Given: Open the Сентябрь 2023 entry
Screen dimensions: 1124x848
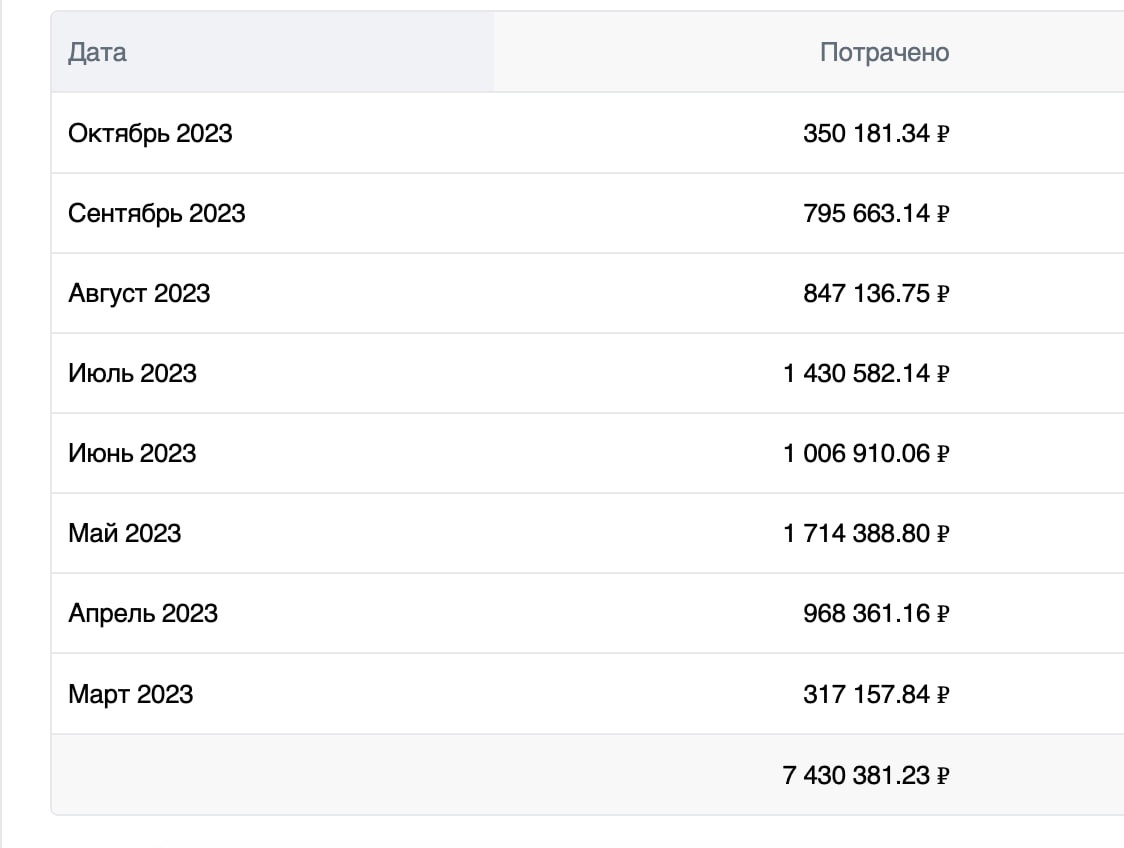Looking at the screenshot, I should click(x=156, y=214).
